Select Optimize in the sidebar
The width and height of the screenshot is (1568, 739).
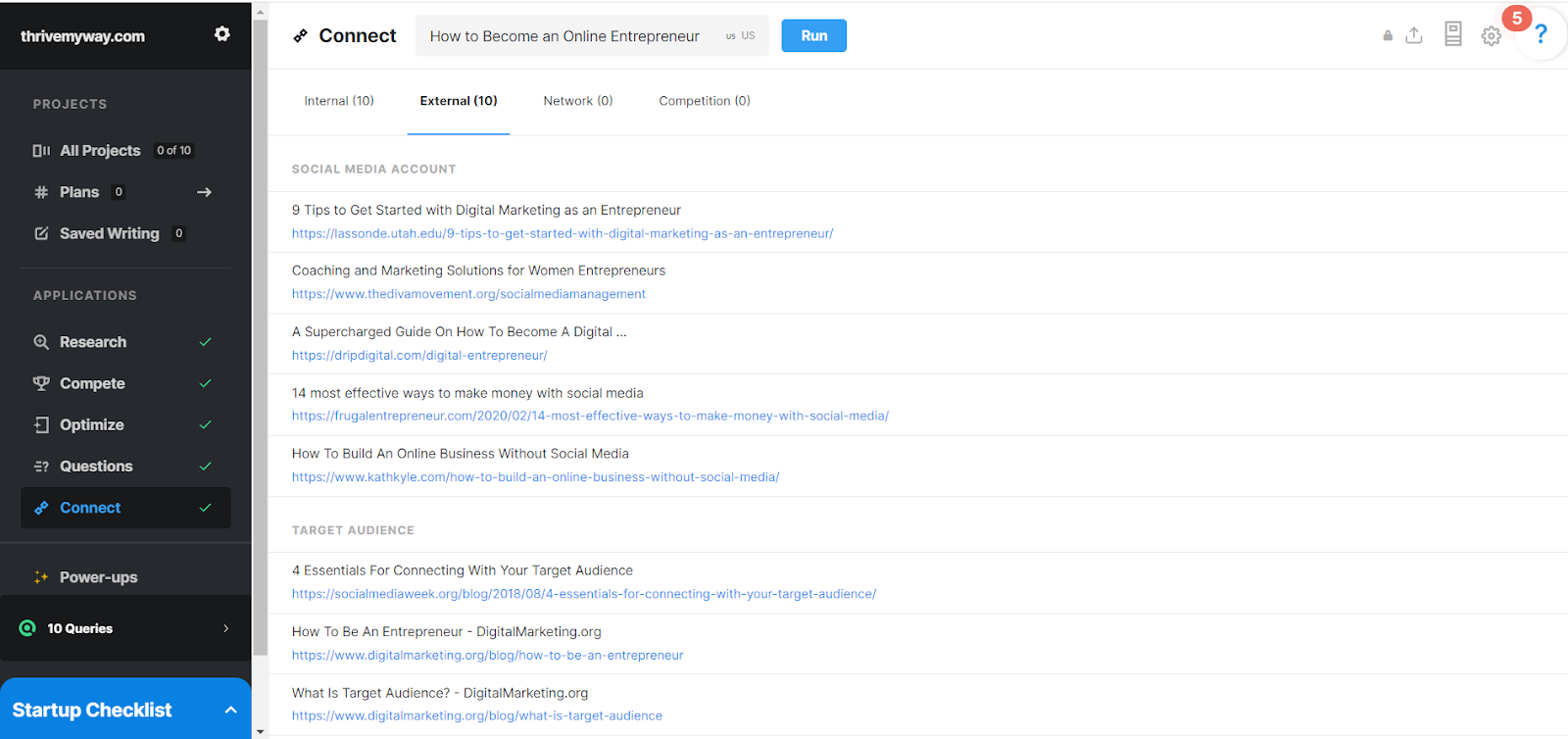(x=91, y=424)
